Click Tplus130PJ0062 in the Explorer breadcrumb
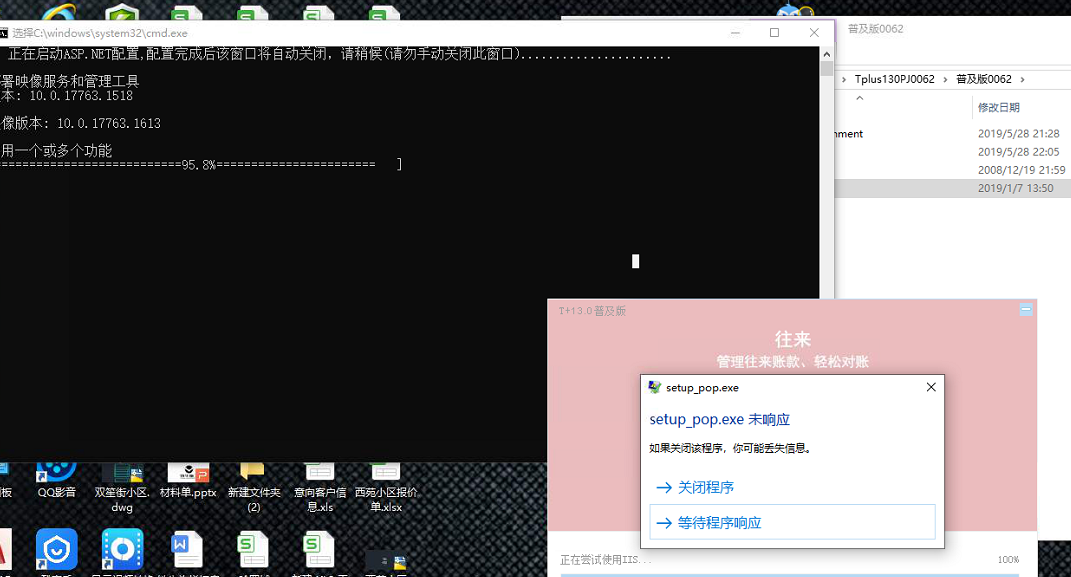The image size is (1071, 577). pos(894,79)
